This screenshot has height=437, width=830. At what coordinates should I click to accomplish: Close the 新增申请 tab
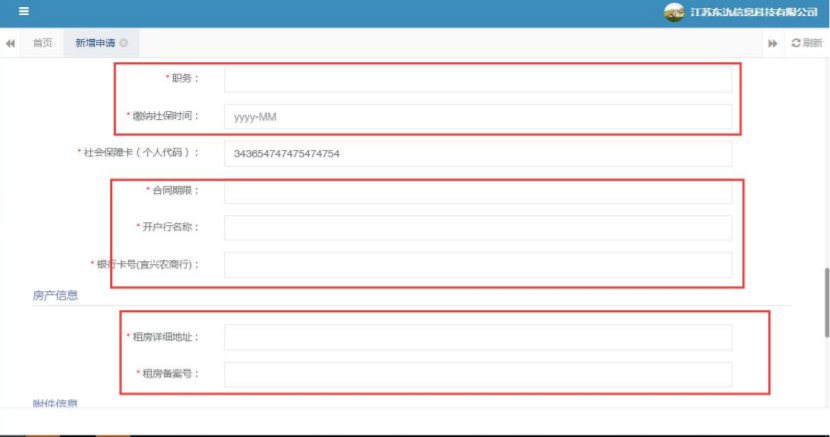click(124, 43)
